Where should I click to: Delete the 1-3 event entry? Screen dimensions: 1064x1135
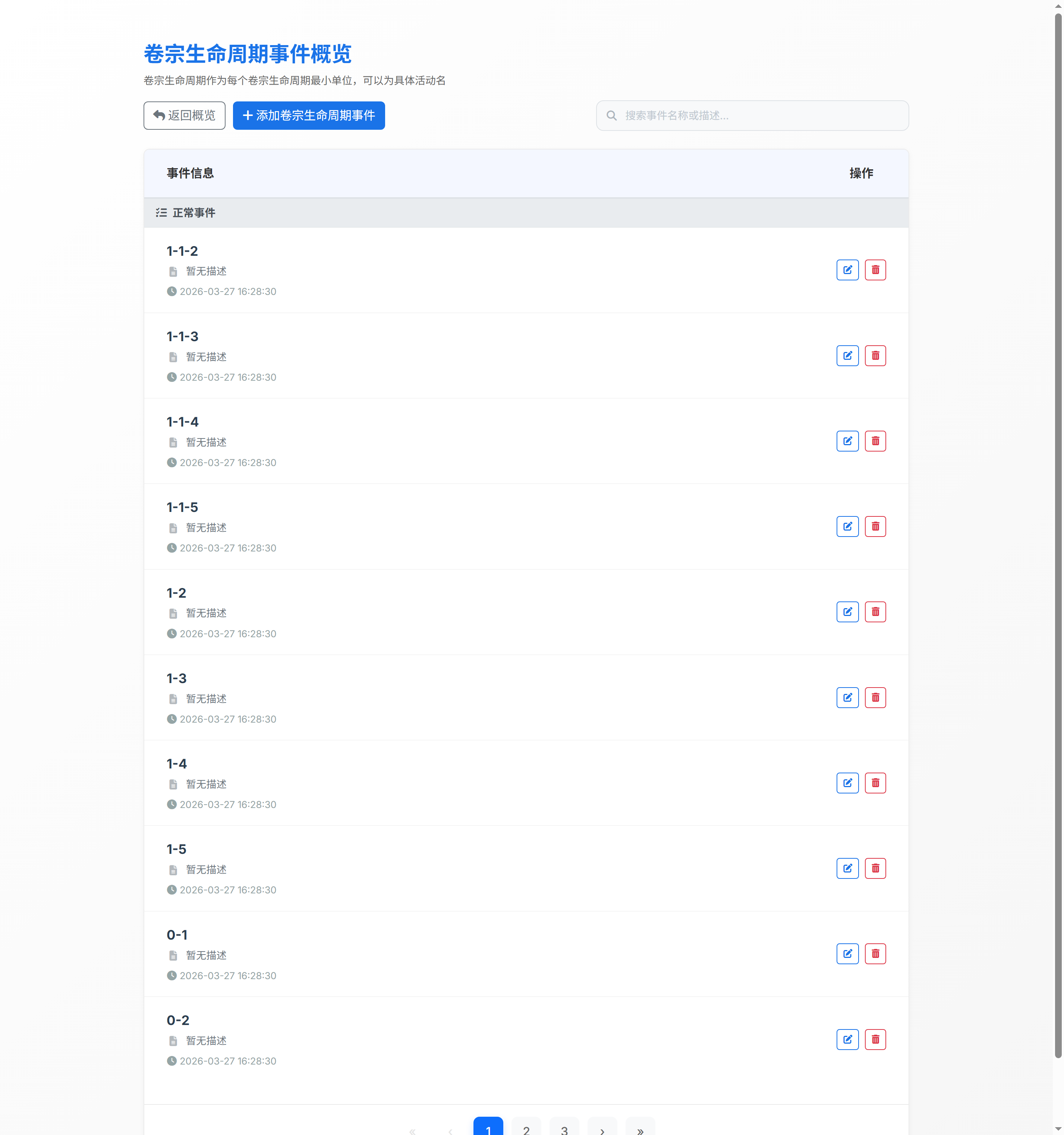coord(875,698)
